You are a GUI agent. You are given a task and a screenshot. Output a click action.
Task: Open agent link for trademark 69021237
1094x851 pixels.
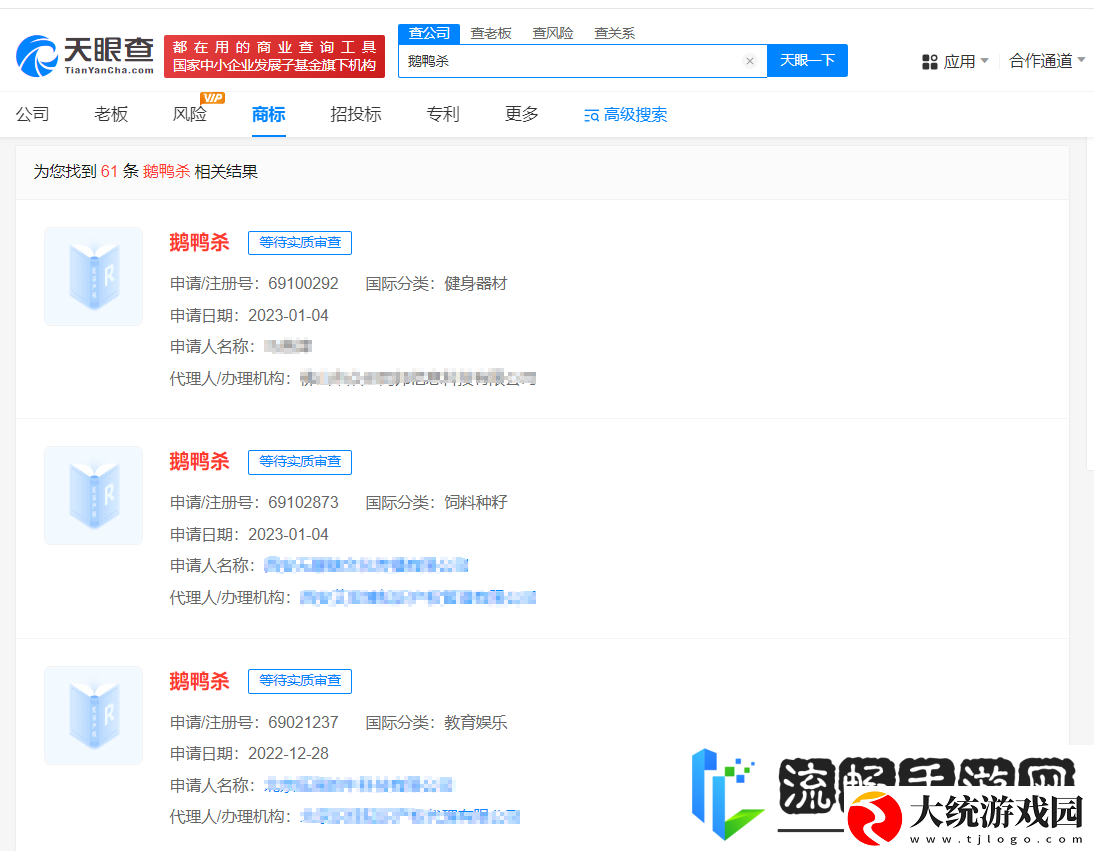tap(410, 816)
